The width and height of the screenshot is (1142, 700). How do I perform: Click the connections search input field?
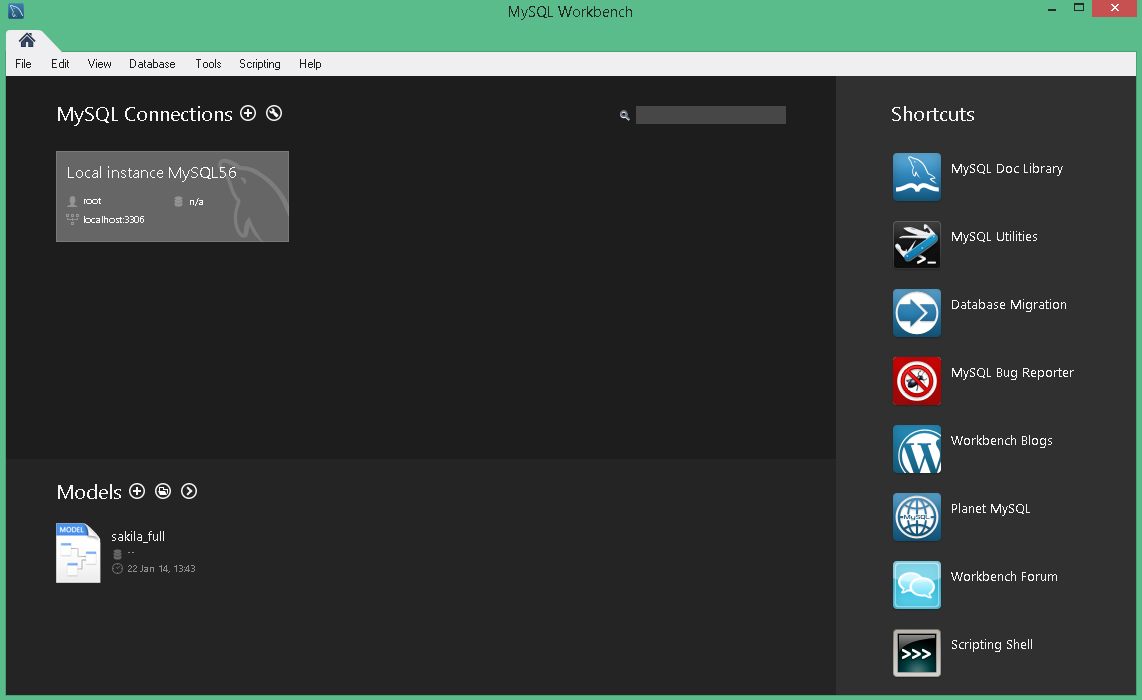point(710,115)
